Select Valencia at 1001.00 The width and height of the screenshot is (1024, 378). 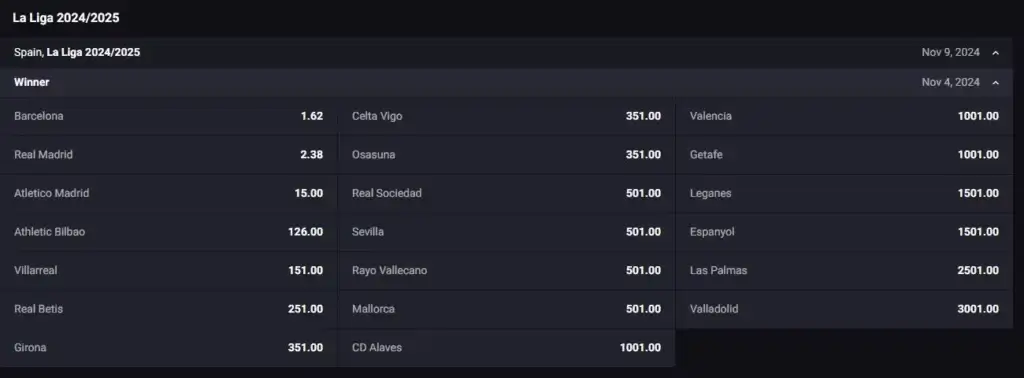point(844,116)
